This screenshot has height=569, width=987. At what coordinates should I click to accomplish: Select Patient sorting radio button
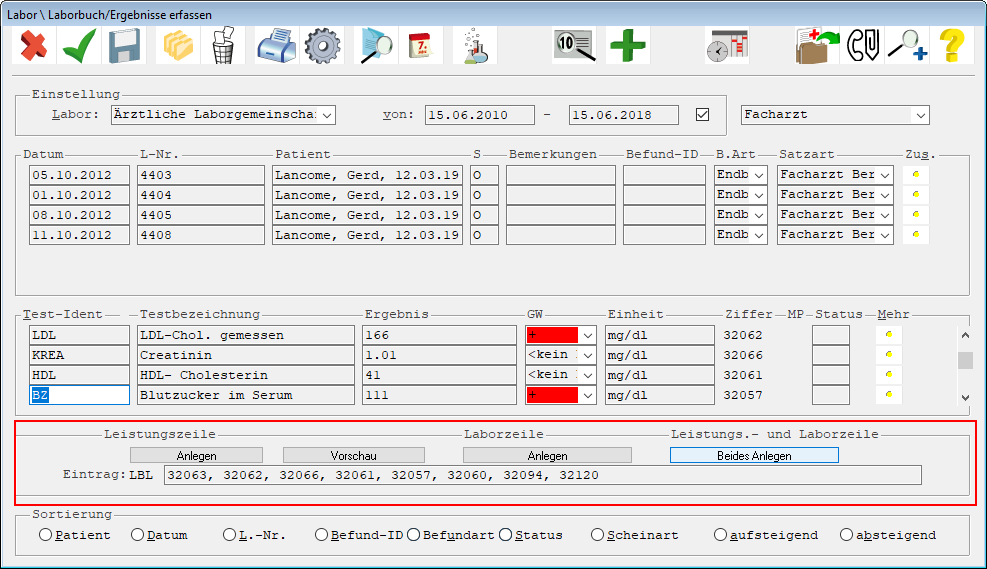point(45,534)
